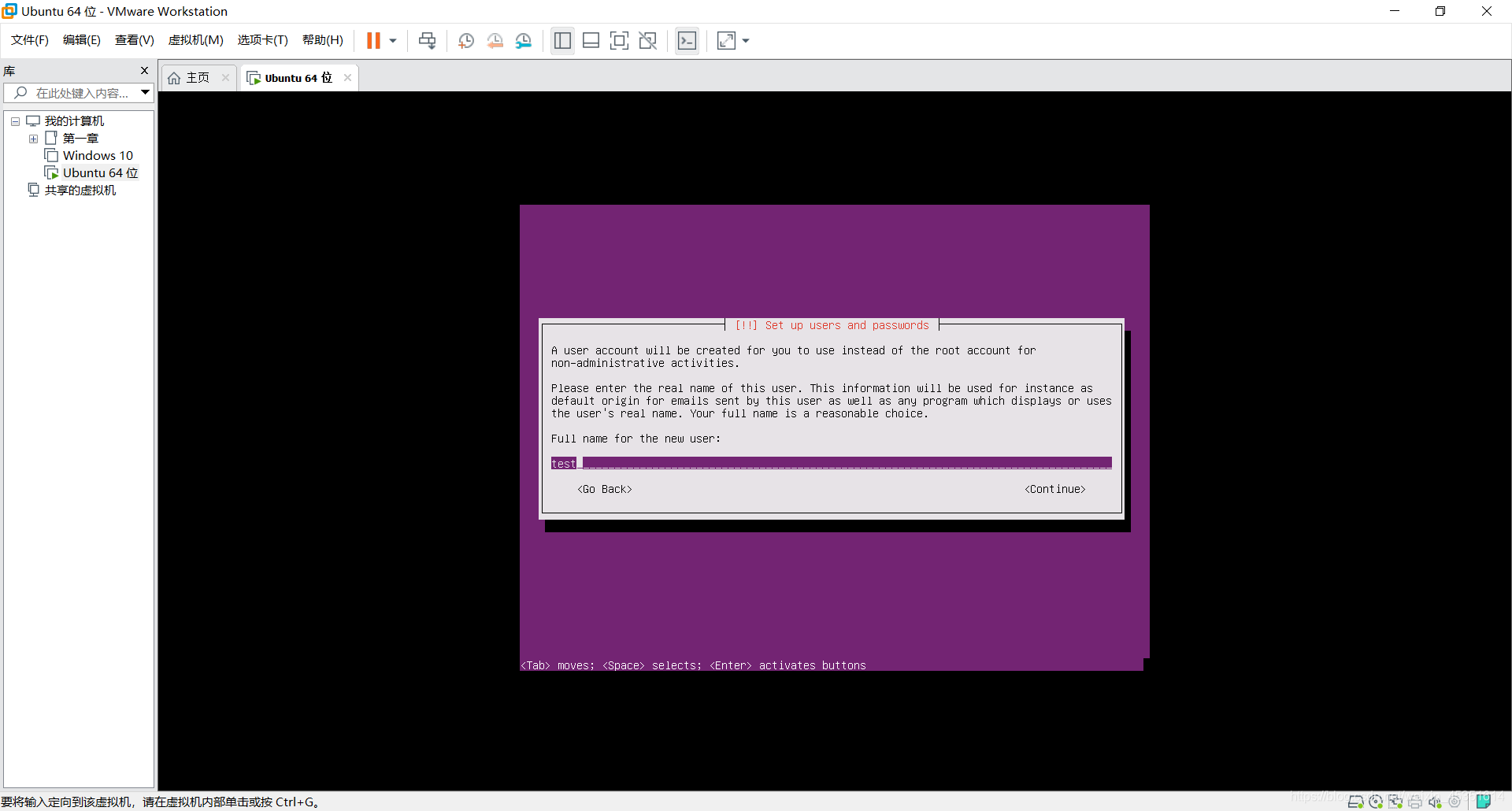Click the <Continue> installer button

(1055, 489)
